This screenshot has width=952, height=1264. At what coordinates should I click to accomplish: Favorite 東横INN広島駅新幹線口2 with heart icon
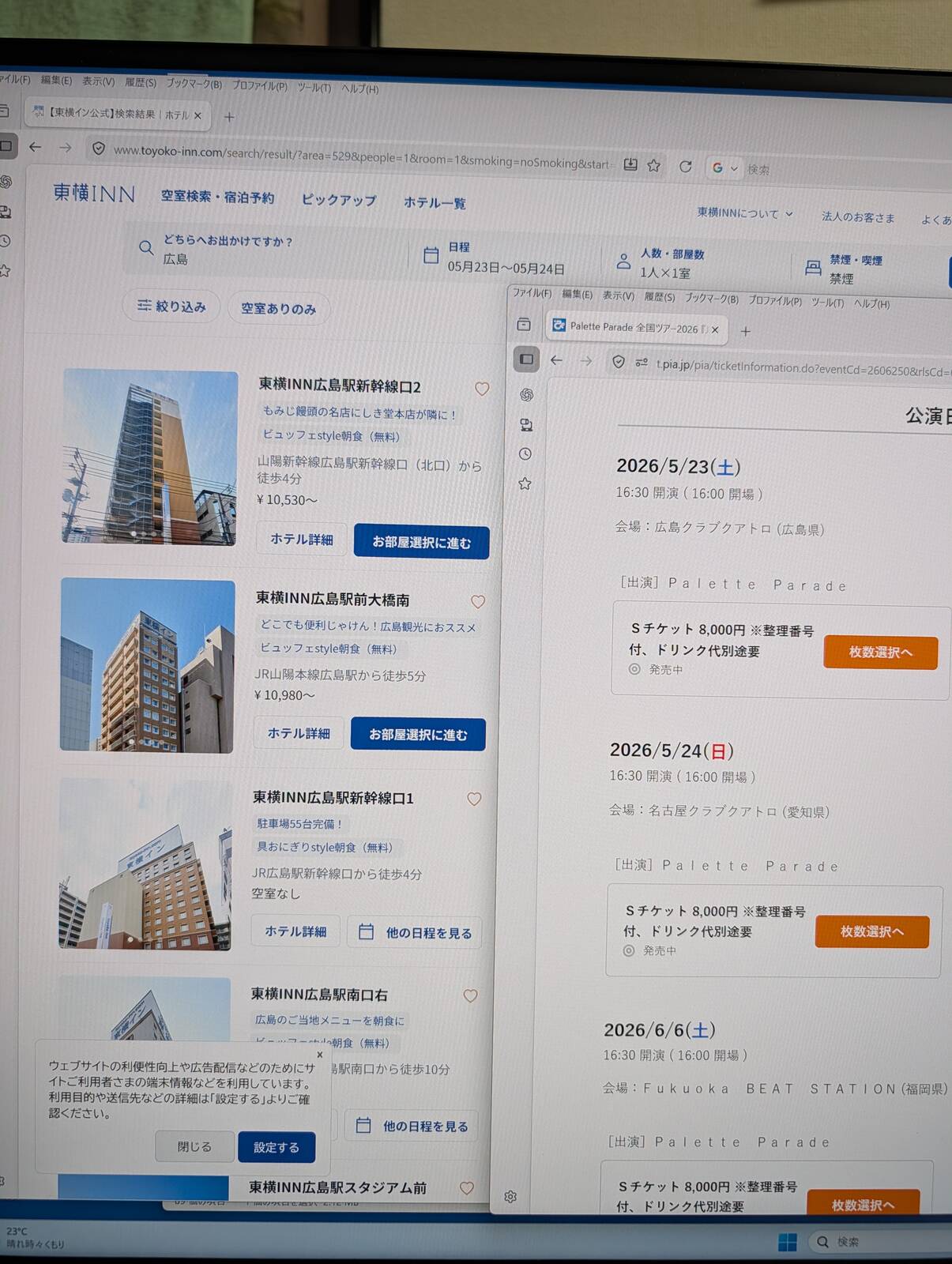pos(482,389)
